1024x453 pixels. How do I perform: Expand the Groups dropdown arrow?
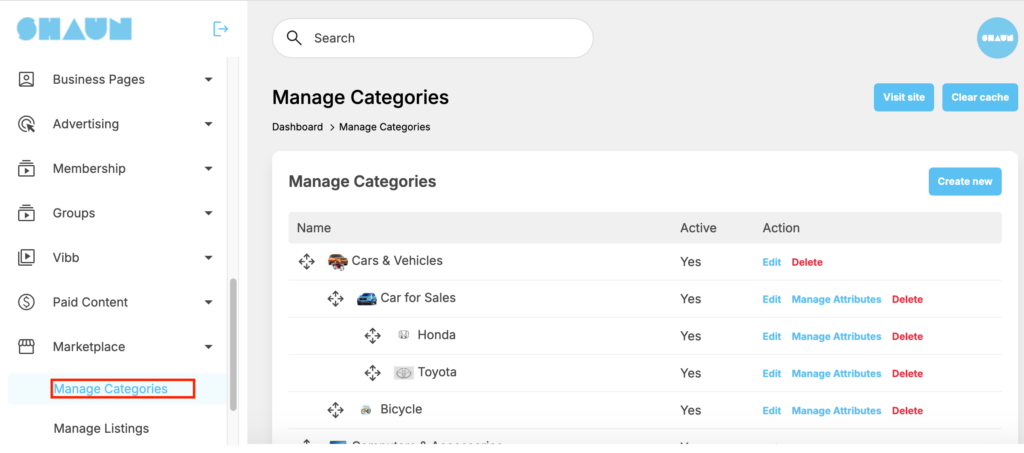click(x=208, y=213)
